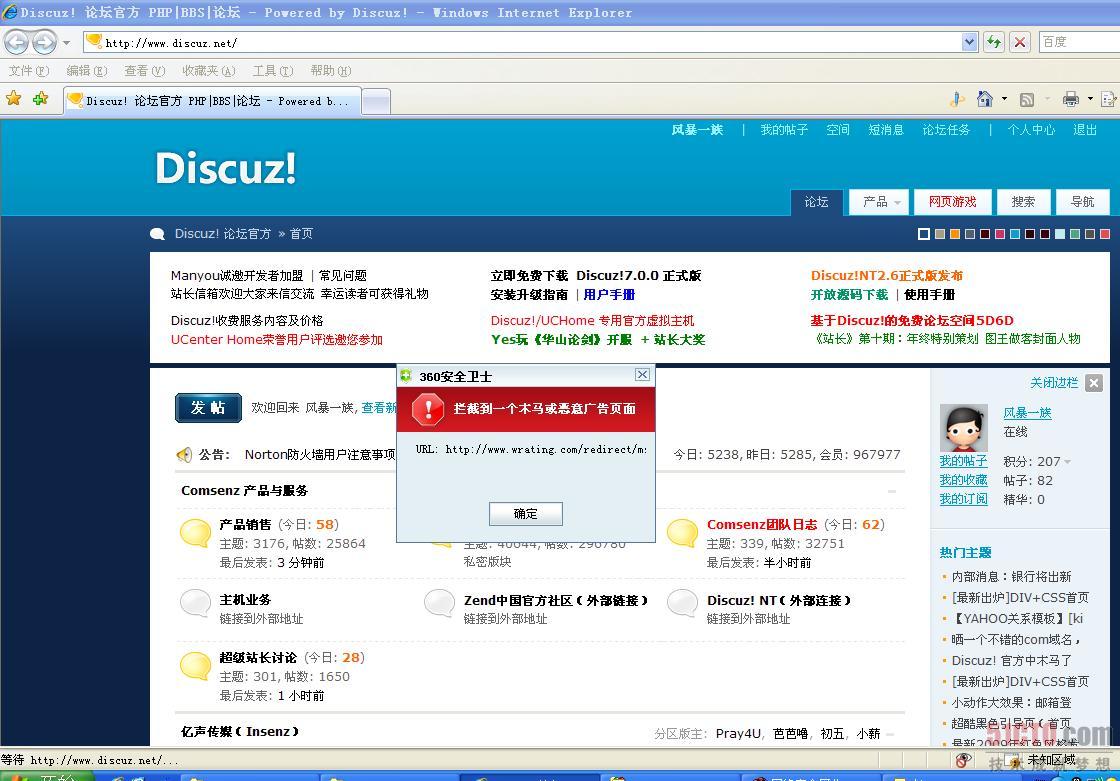Viewport: 1120px width, 781px height.
Task: Click the speech bubble icon beside breadcrumb
Action: [x=157, y=234]
